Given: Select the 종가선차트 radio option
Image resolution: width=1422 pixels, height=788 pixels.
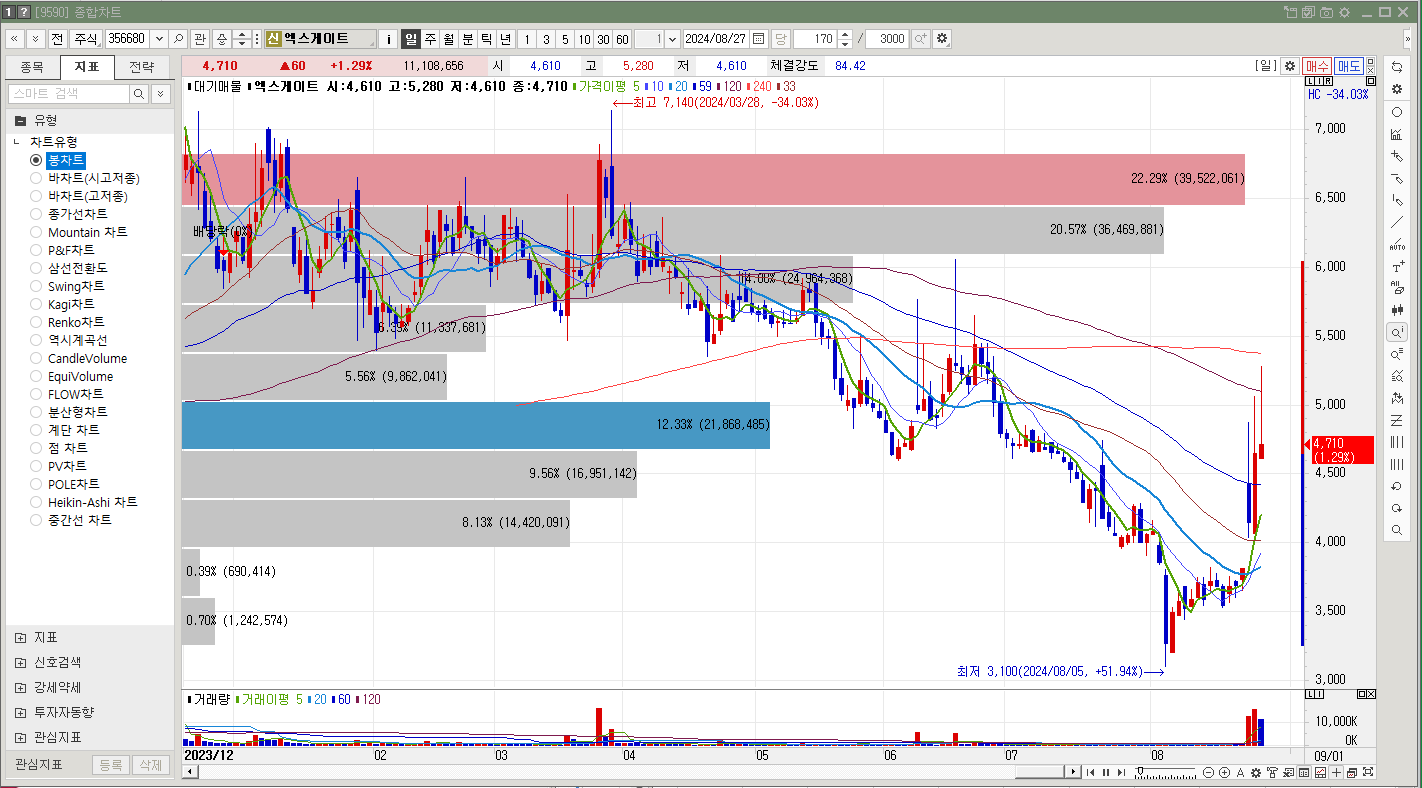Looking at the screenshot, I should pyautogui.click(x=36, y=214).
